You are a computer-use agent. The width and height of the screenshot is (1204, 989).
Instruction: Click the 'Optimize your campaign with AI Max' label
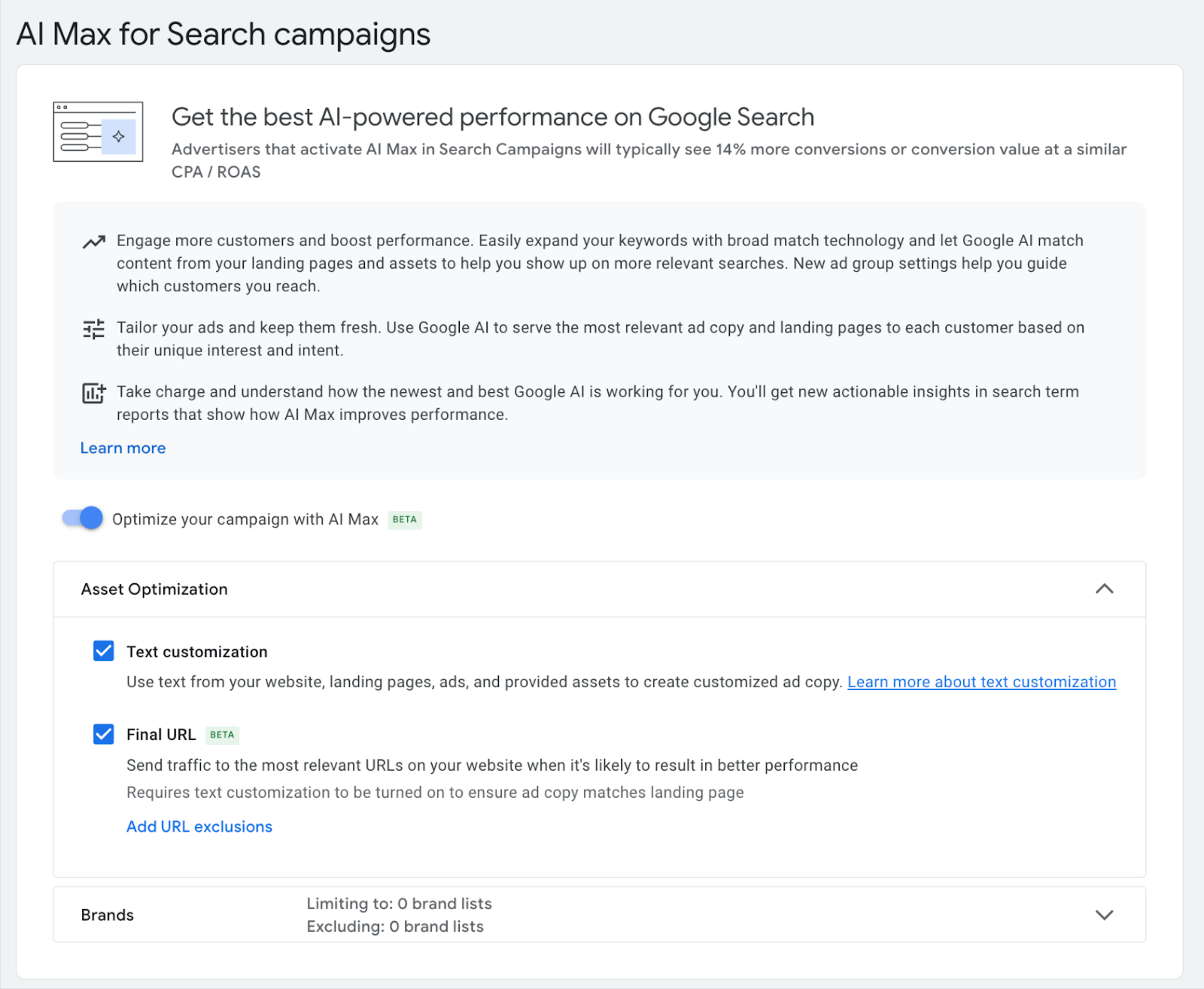(x=245, y=519)
